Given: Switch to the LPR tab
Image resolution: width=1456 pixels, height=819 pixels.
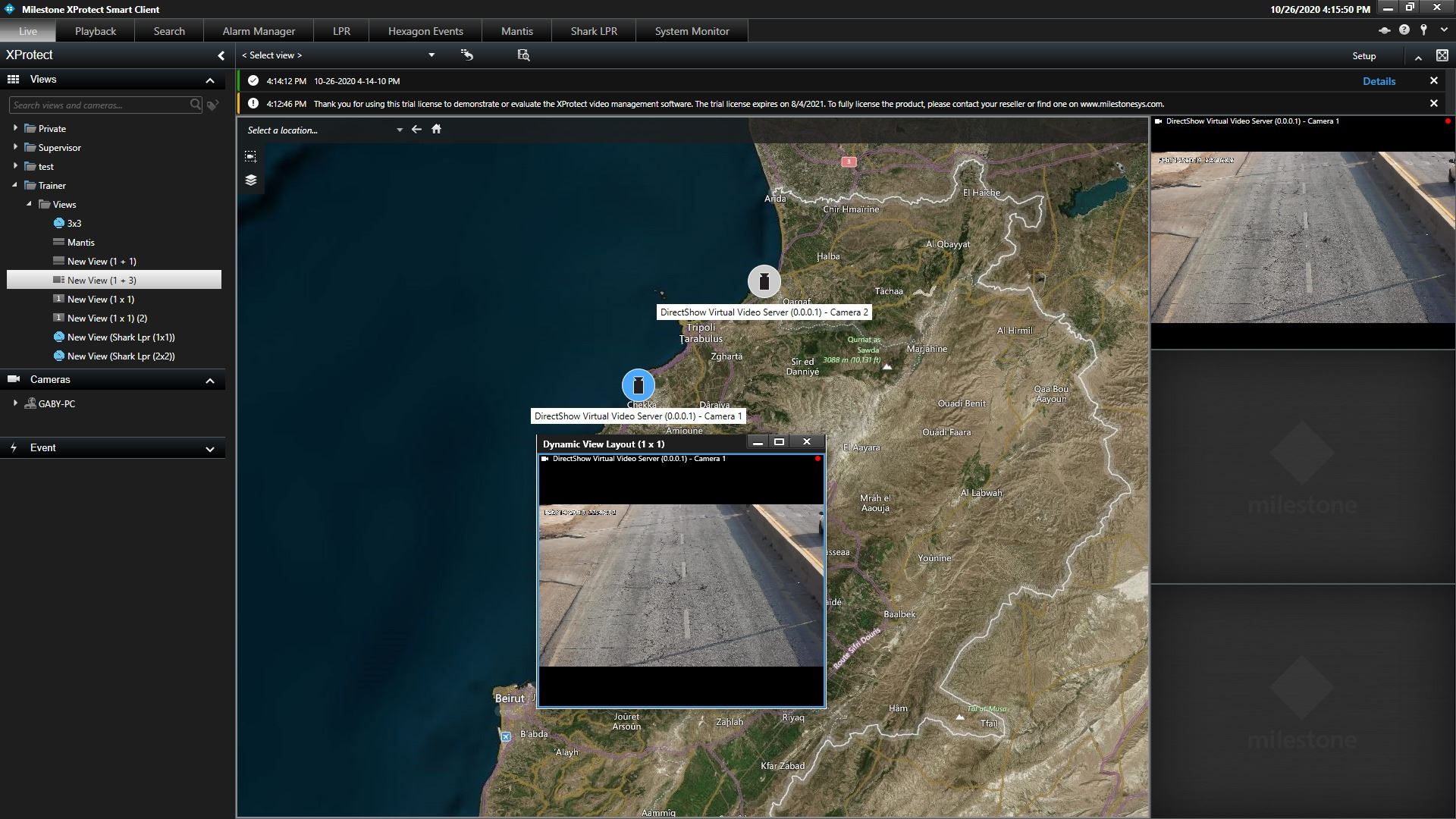Looking at the screenshot, I should pyautogui.click(x=341, y=31).
